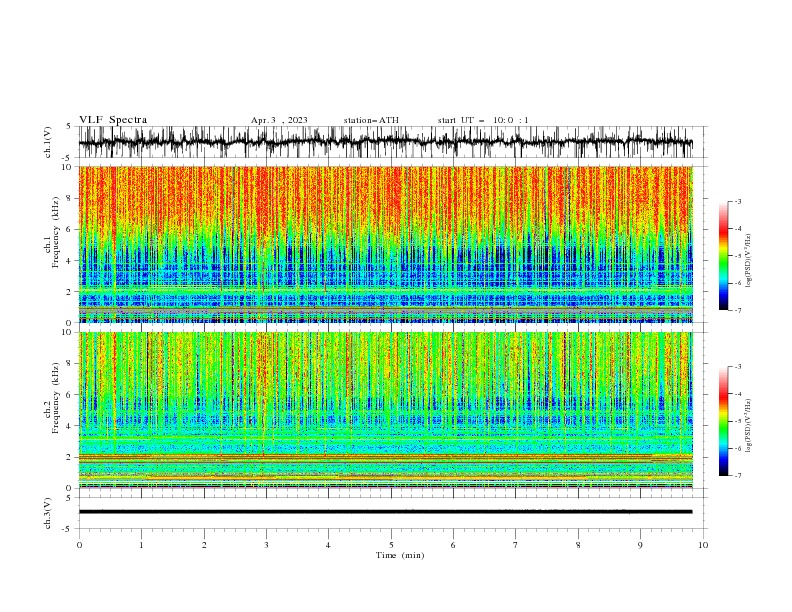Click the upper PSD color bar
The image size is (792, 612).
coord(723,256)
